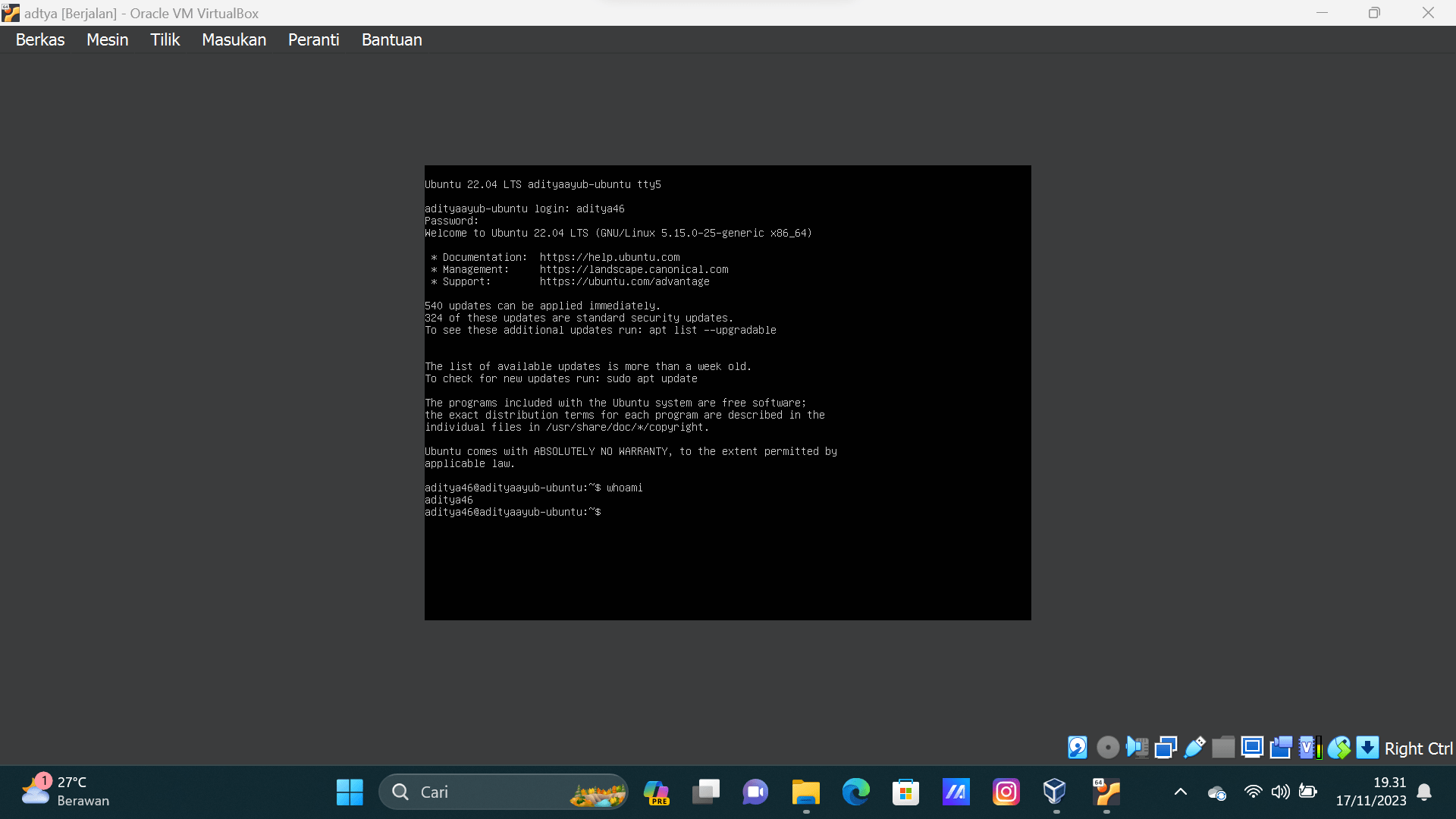Open the Masukan menu

click(x=234, y=39)
